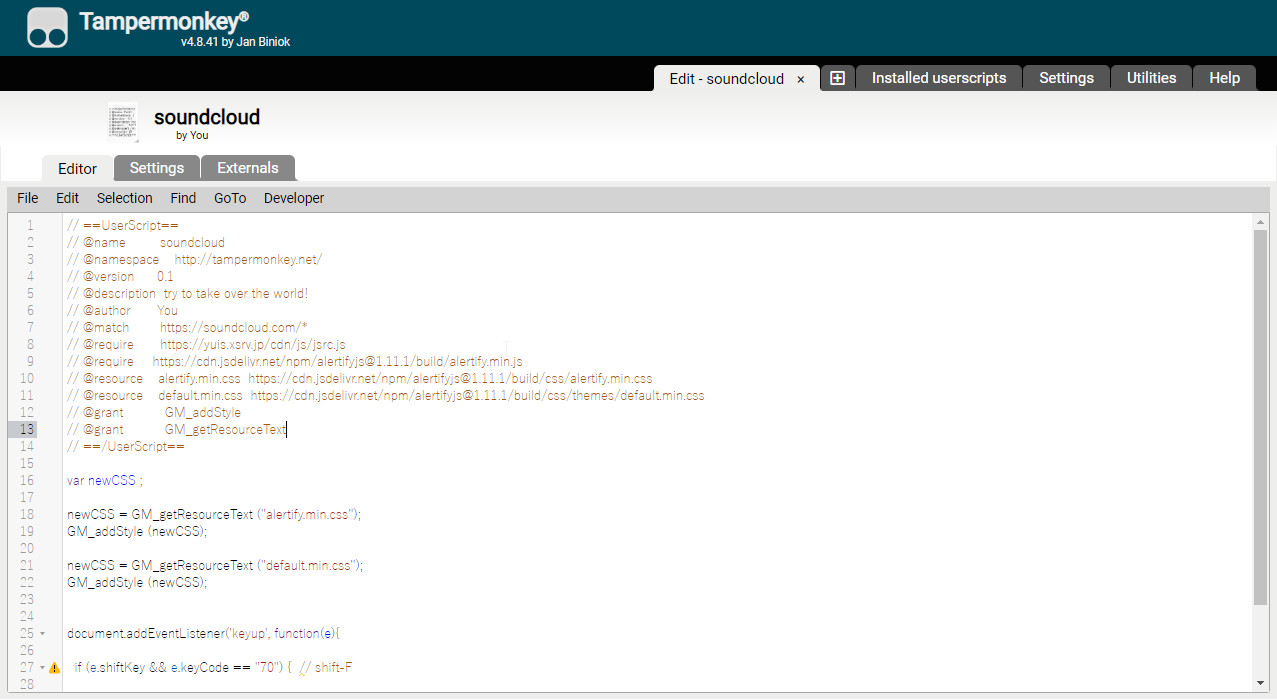This screenshot has width=1277, height=700.
Task: Close the Edit - soundcloud tab
Action: coord(801,79)
